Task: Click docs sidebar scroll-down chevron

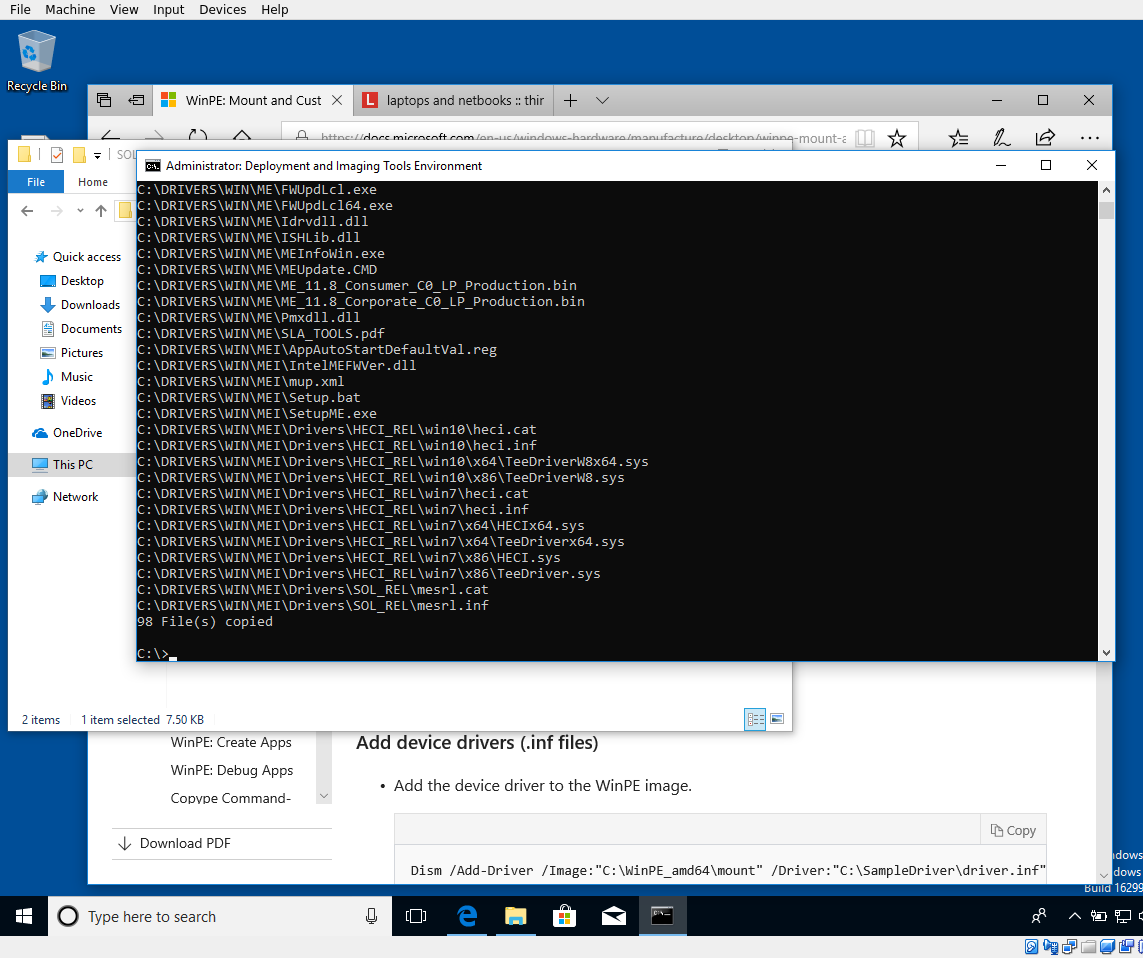Action: (324, 796)
